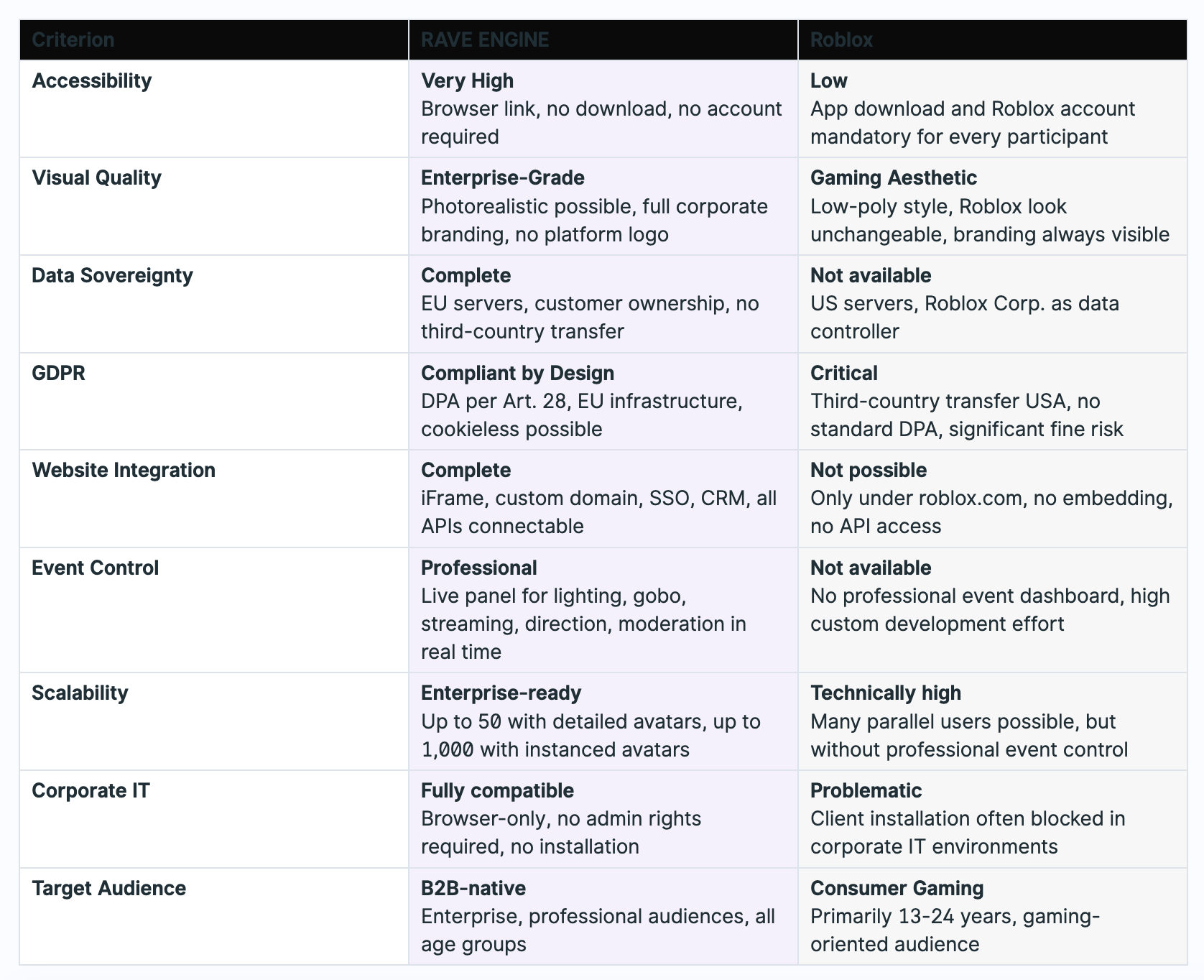Click the RAVE ENGINE column header

click(x=485, y=40)
